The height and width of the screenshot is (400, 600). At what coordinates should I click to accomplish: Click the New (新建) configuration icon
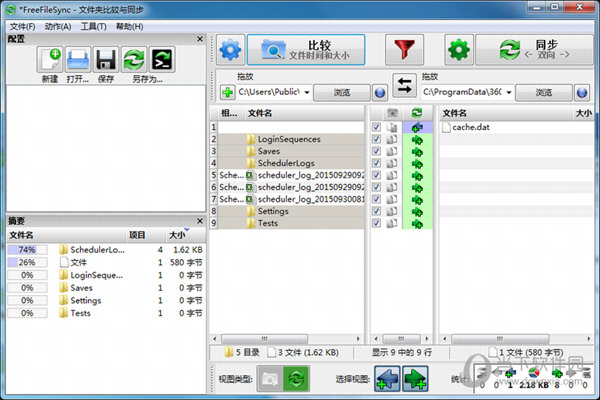click(x=50, y=59)
